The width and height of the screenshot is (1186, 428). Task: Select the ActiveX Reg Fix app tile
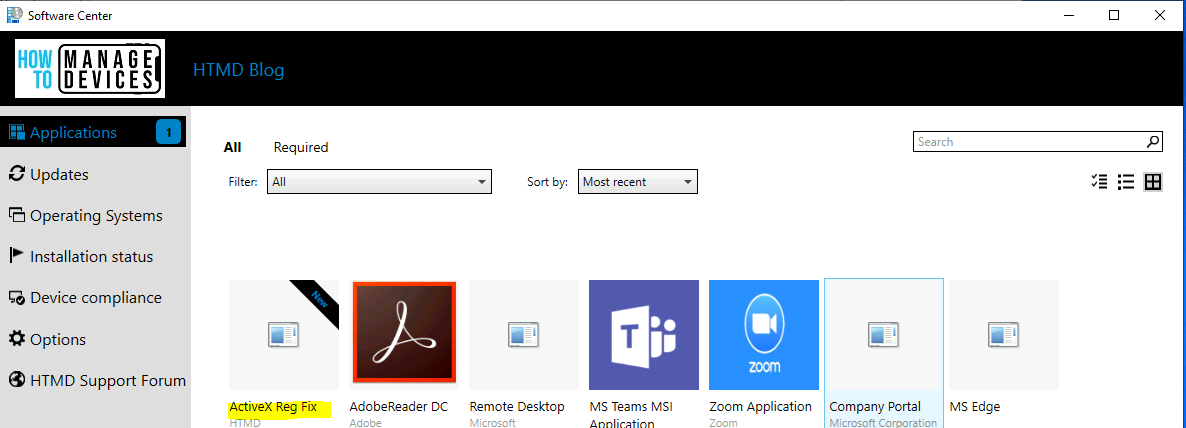(284, 335)
